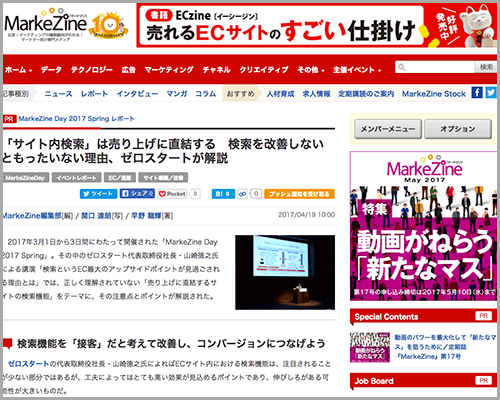Click the オプション button
Image resolution: width=500 pixels, height=400 pixels.
pos(458,129)
